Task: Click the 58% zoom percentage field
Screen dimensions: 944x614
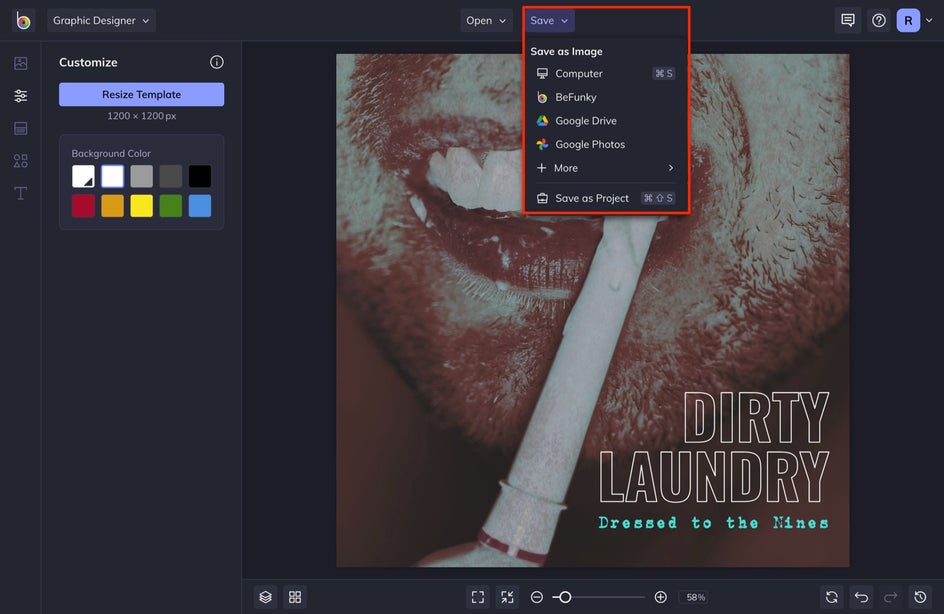Action: 694,597
